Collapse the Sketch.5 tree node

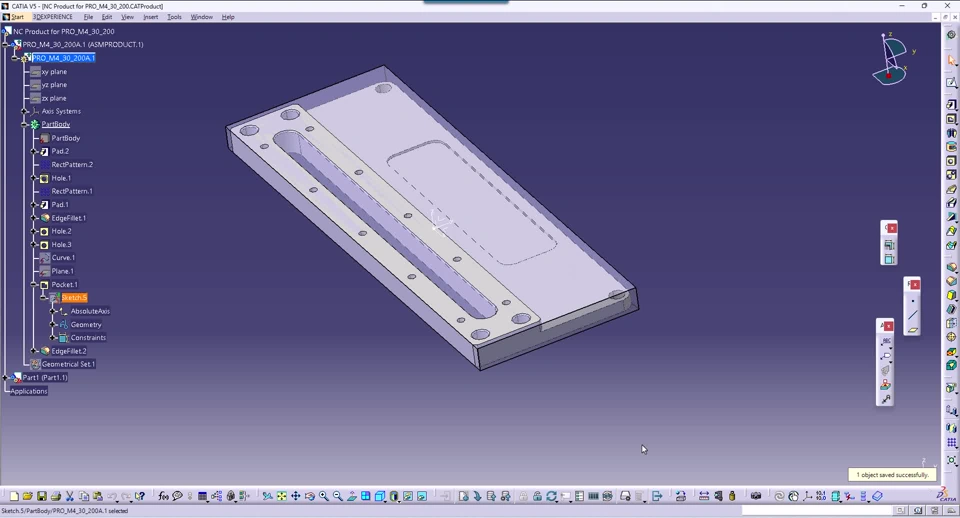click(x=44, y=298)
